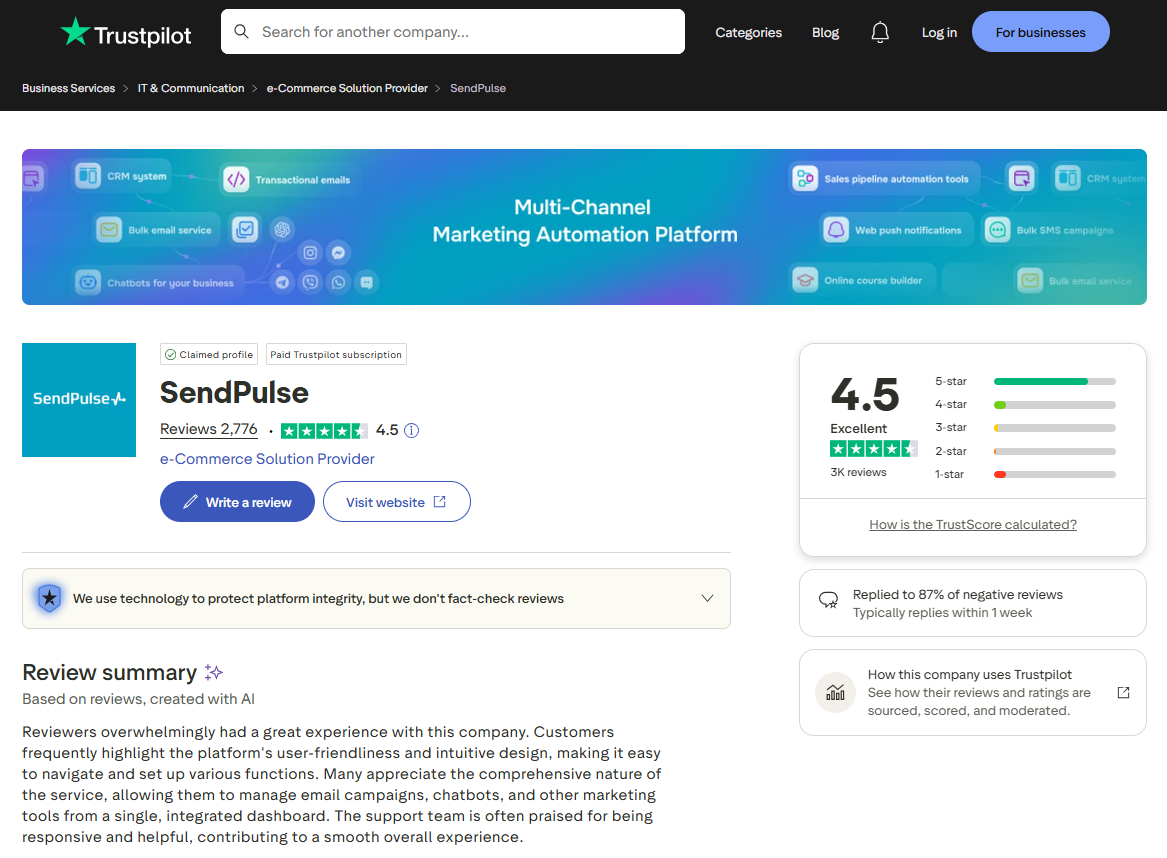Click the shield star icon on integrity banner
1167x858 pixels.
(x=49, y=598)
